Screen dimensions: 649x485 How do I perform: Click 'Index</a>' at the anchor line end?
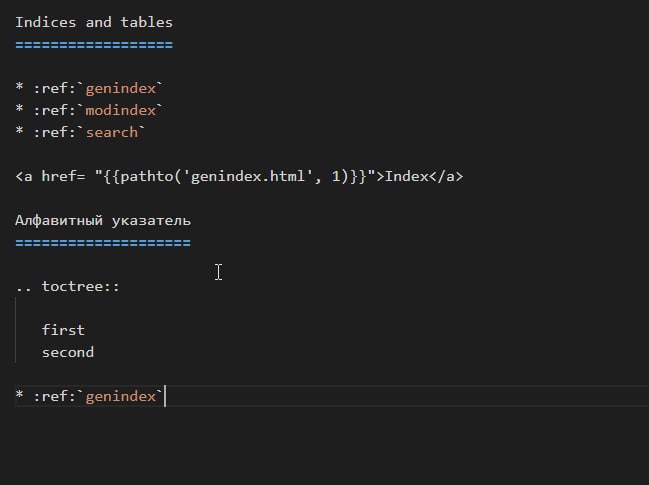(424, 177)
